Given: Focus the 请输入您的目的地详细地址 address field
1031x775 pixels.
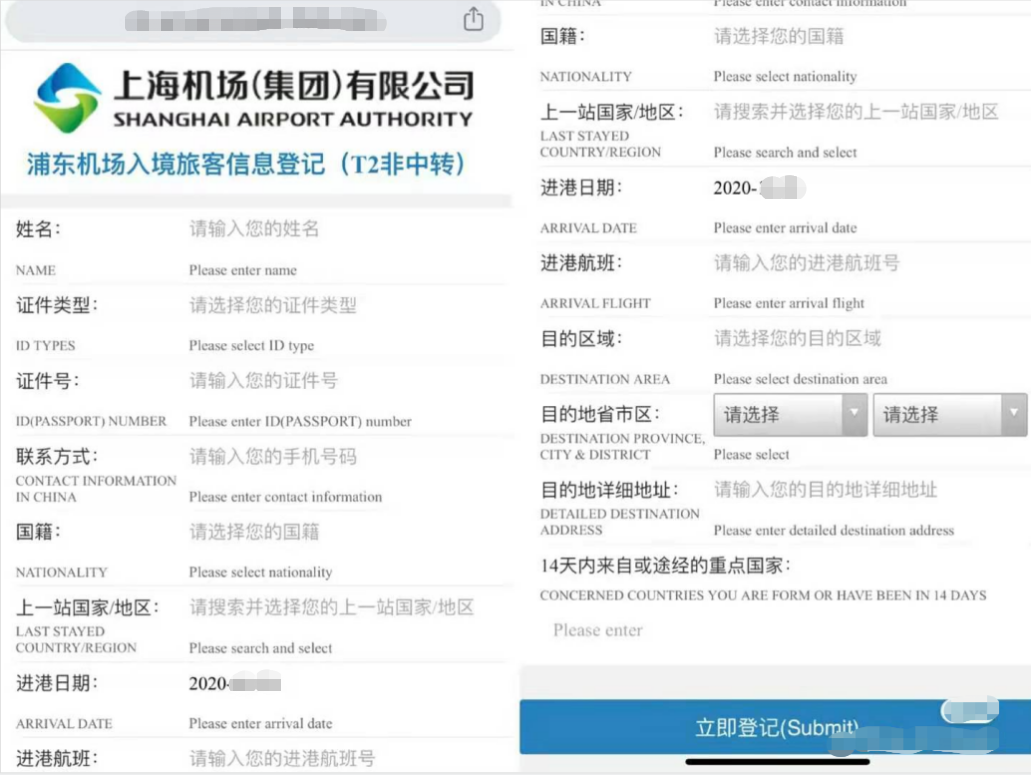Looking at the screenshot, I should pyautogui.click(x=826, y=490).
